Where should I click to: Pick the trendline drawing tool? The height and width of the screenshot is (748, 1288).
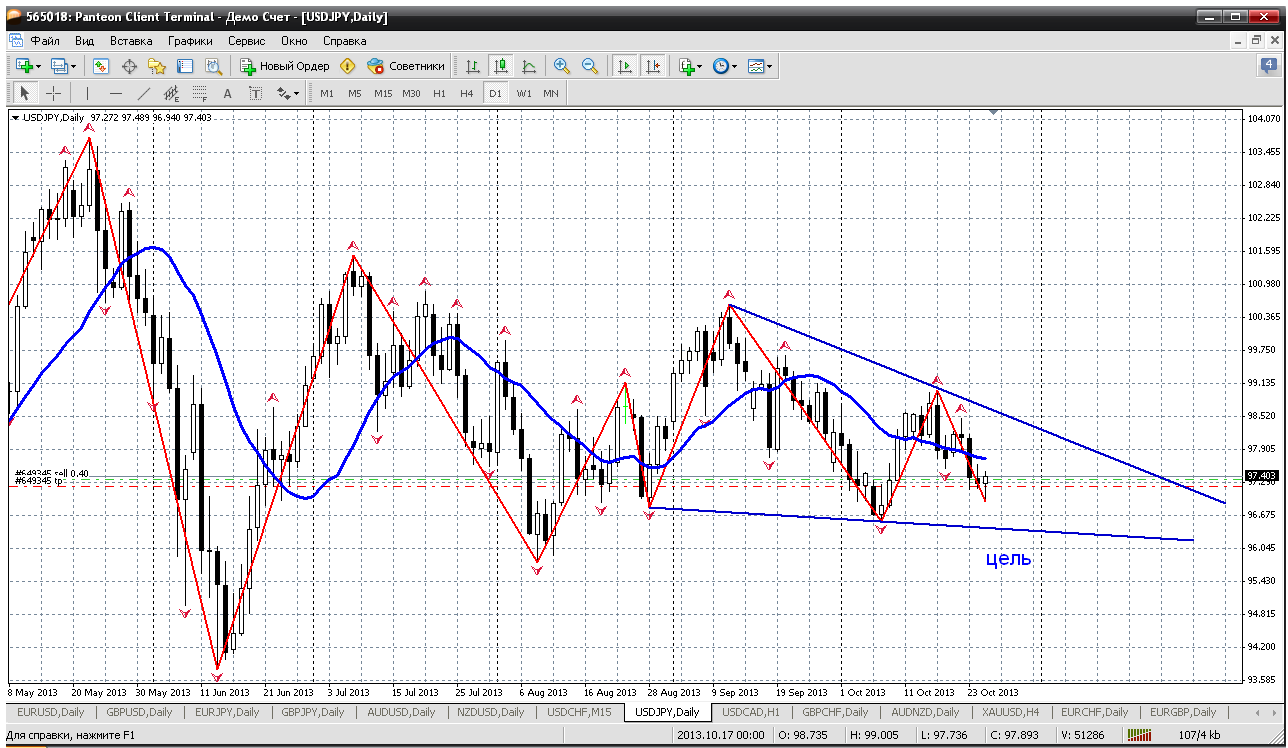coord(143,93)
